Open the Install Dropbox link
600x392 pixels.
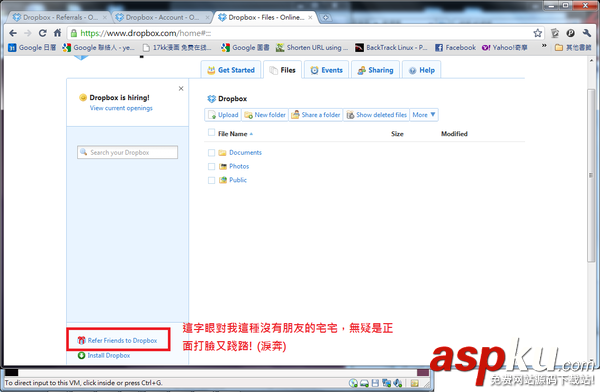click(x=109, y=355)
